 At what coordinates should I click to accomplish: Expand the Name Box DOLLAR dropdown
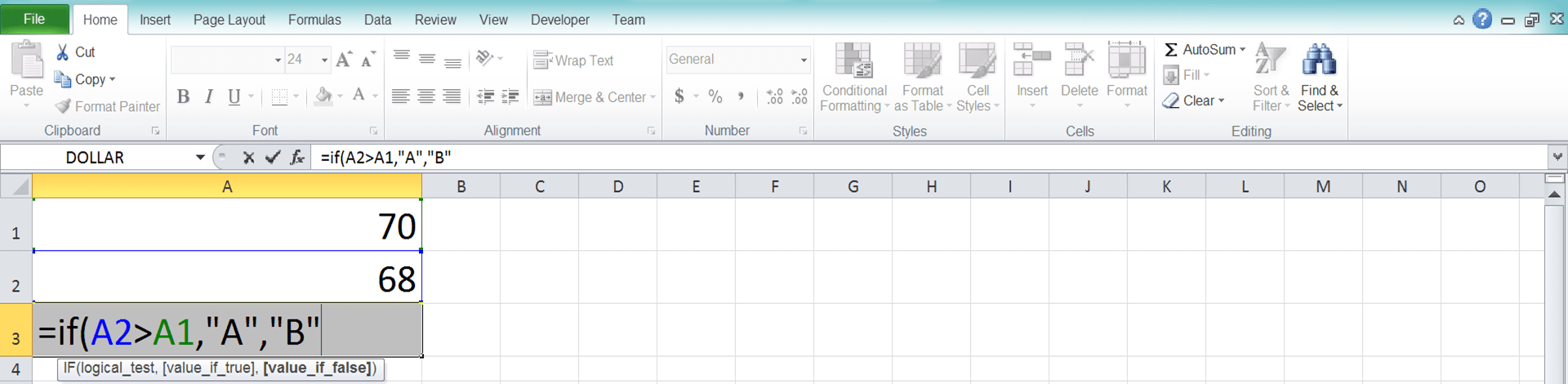coord(200,157)
